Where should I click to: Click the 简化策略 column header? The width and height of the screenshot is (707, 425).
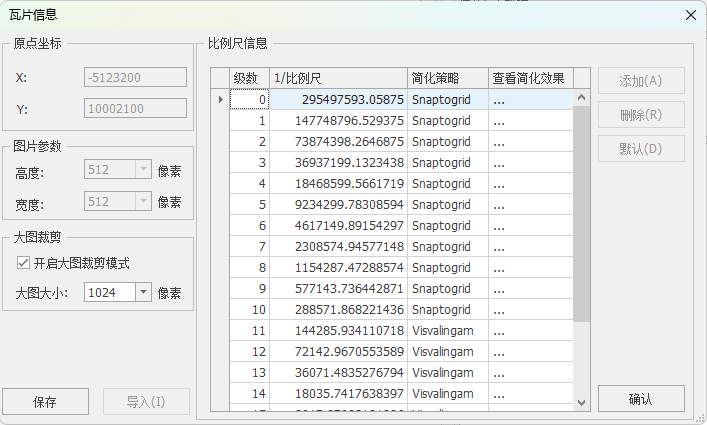(447, 78)
